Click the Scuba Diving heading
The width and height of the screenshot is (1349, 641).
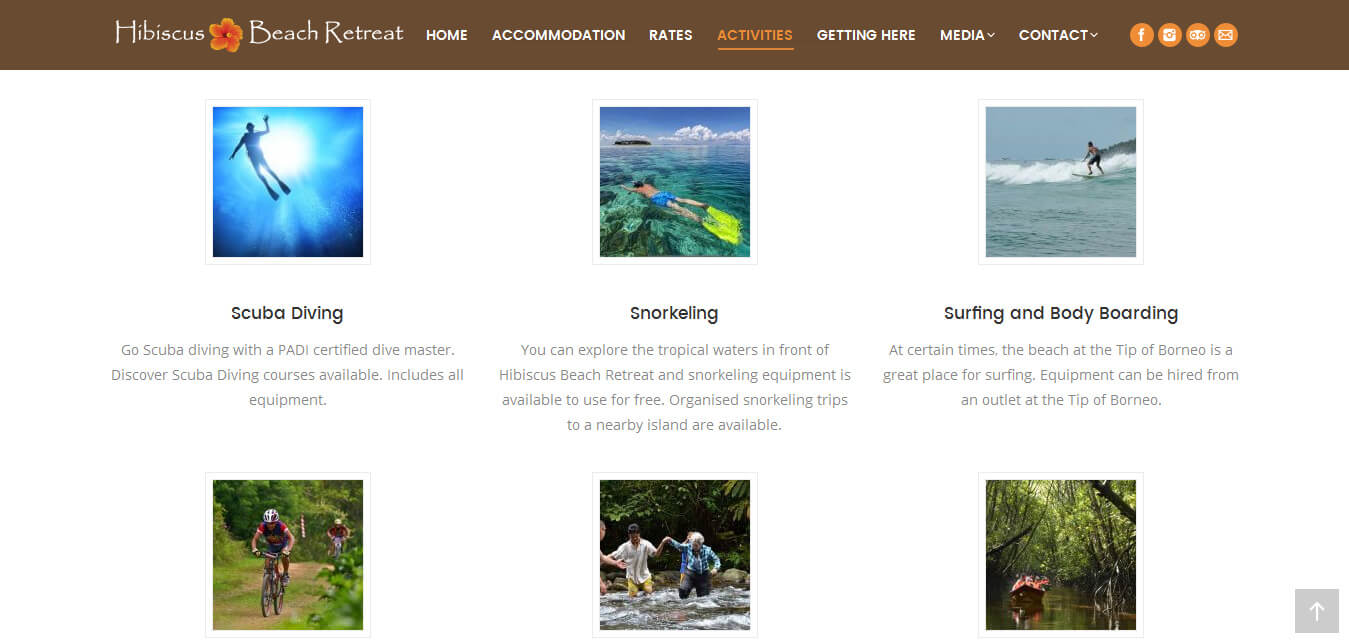(287, 313)
